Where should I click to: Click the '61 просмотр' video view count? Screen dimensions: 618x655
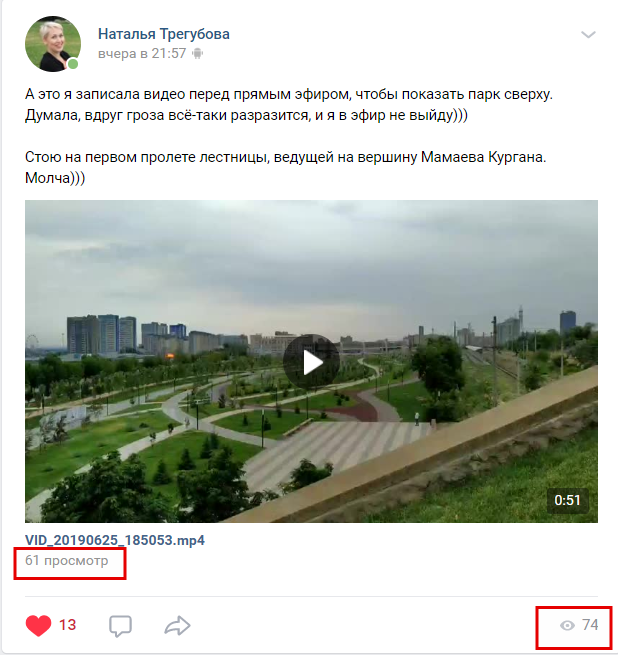coord(66,561)
